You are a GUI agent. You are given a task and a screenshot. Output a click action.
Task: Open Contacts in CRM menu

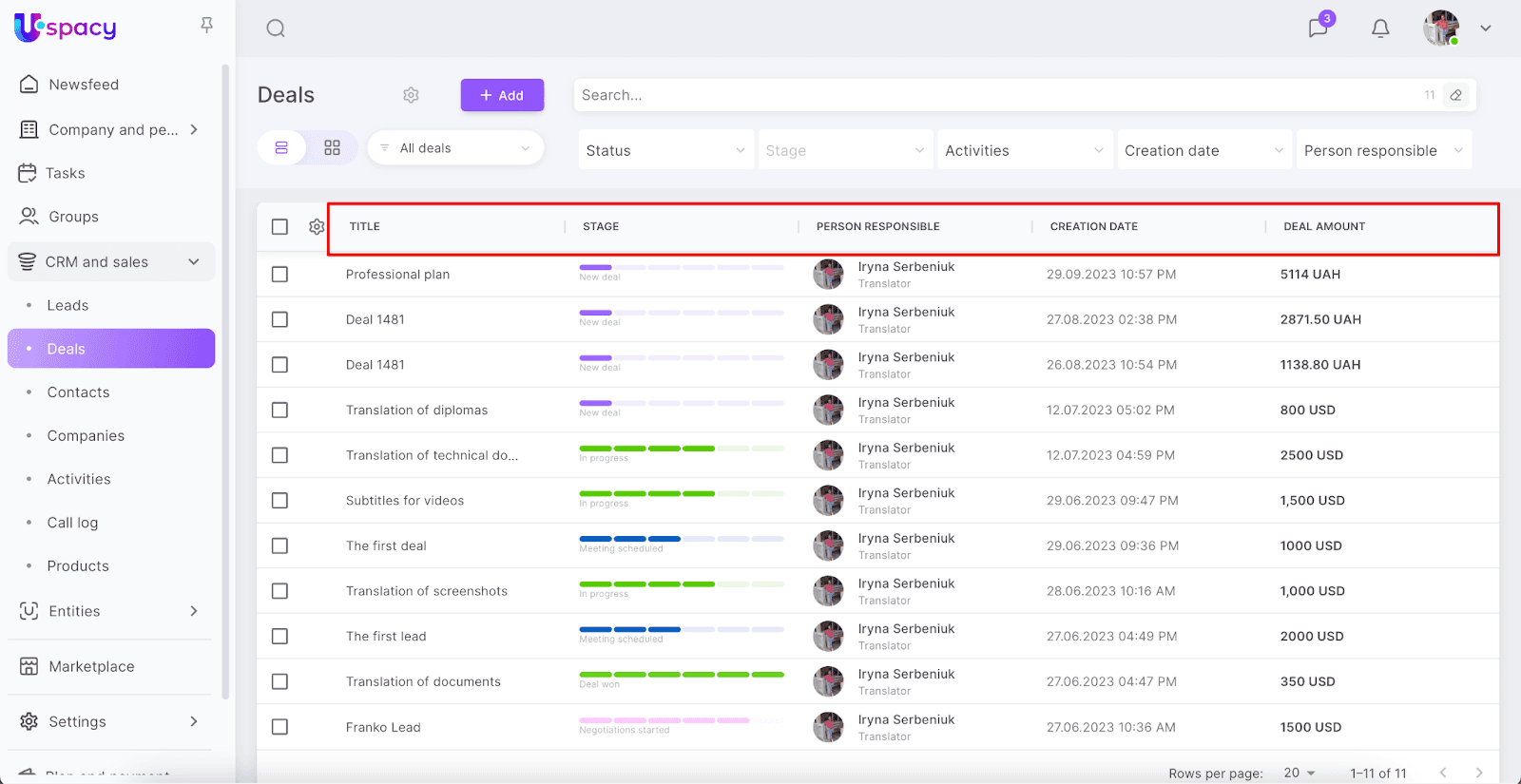(x=78, y=392)
